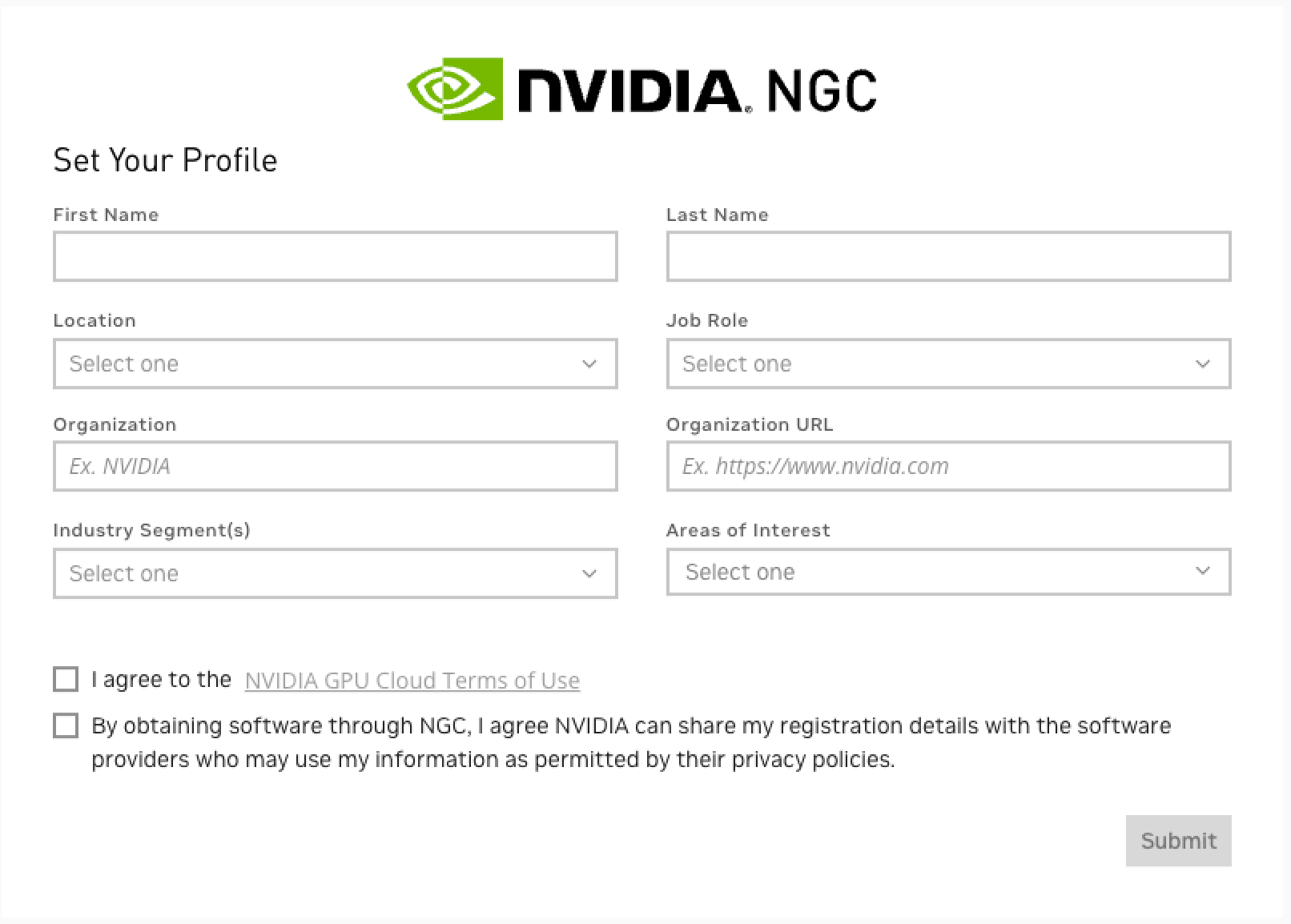Open the Location selector
Screen dimensions: 1291x924
pos(335,364)
